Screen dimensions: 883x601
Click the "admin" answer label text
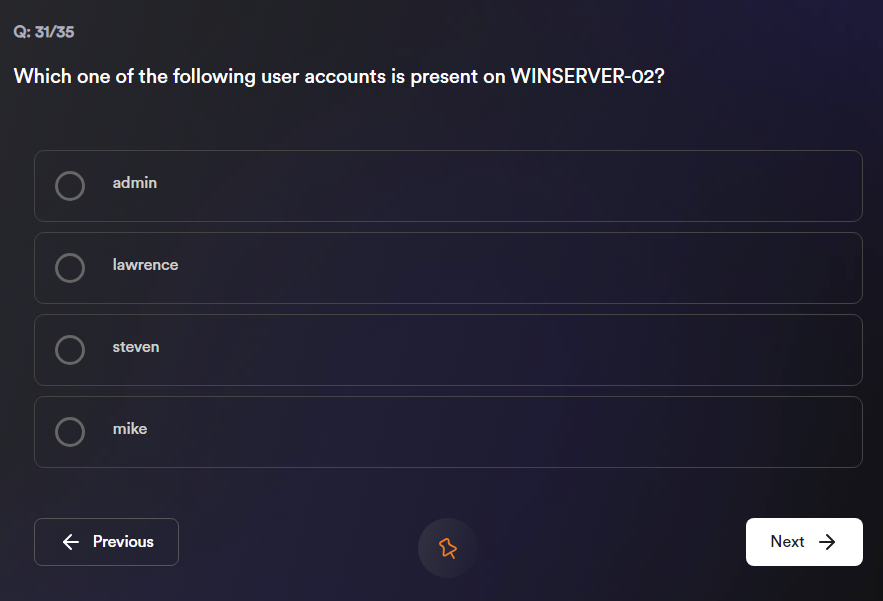coord(135,183)
